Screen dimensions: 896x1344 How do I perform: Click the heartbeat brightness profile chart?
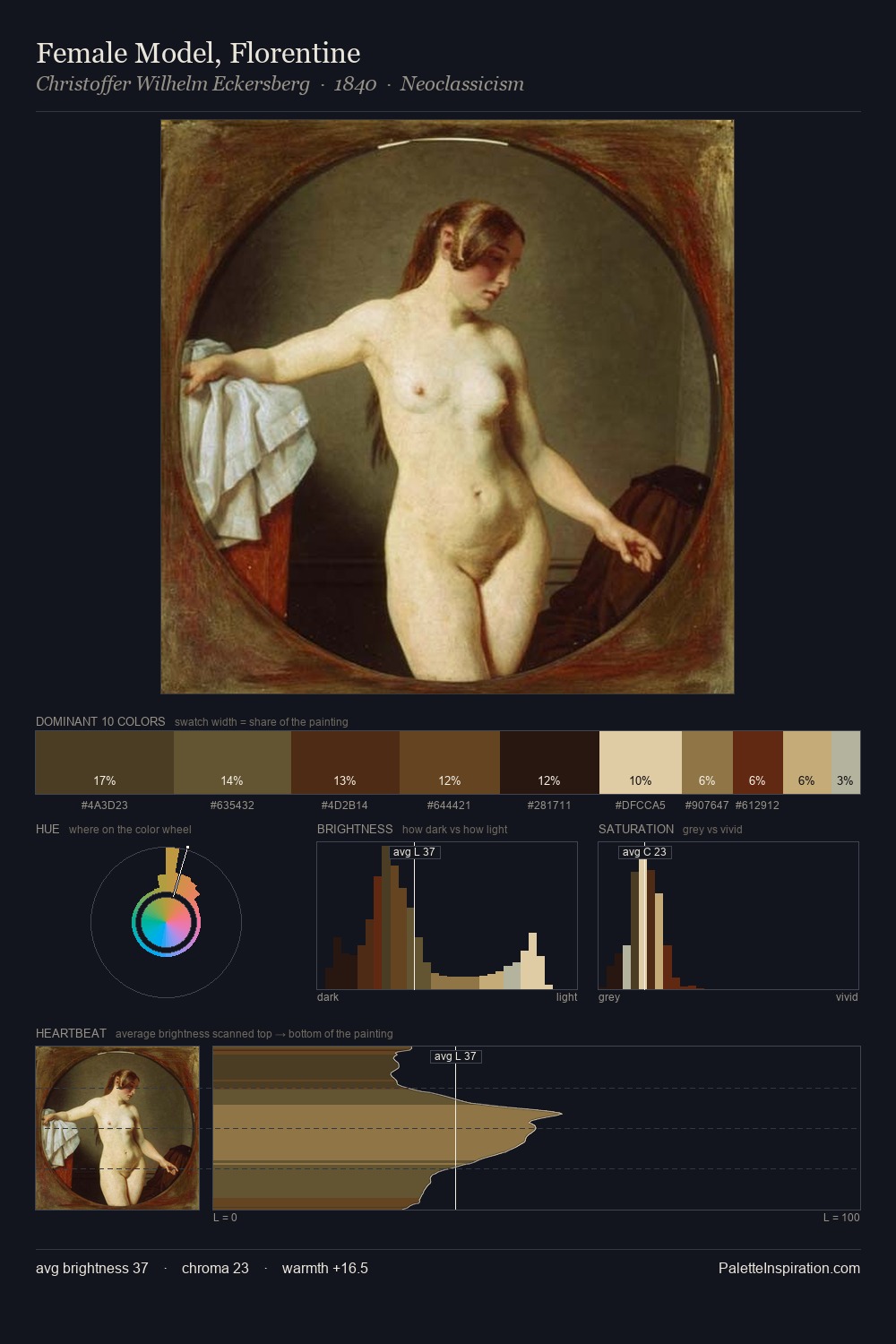(x=537, y=1128)
